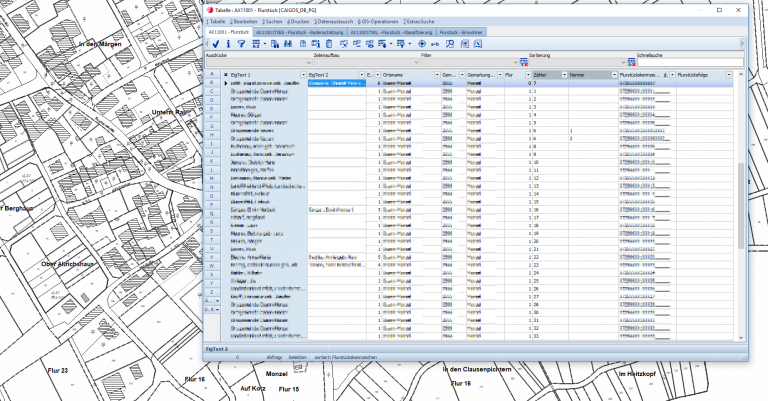Open the Zeilenaufbau combo box
This screenshot has width=768, height=401.
pyautogui.click(x=367, y=63)
